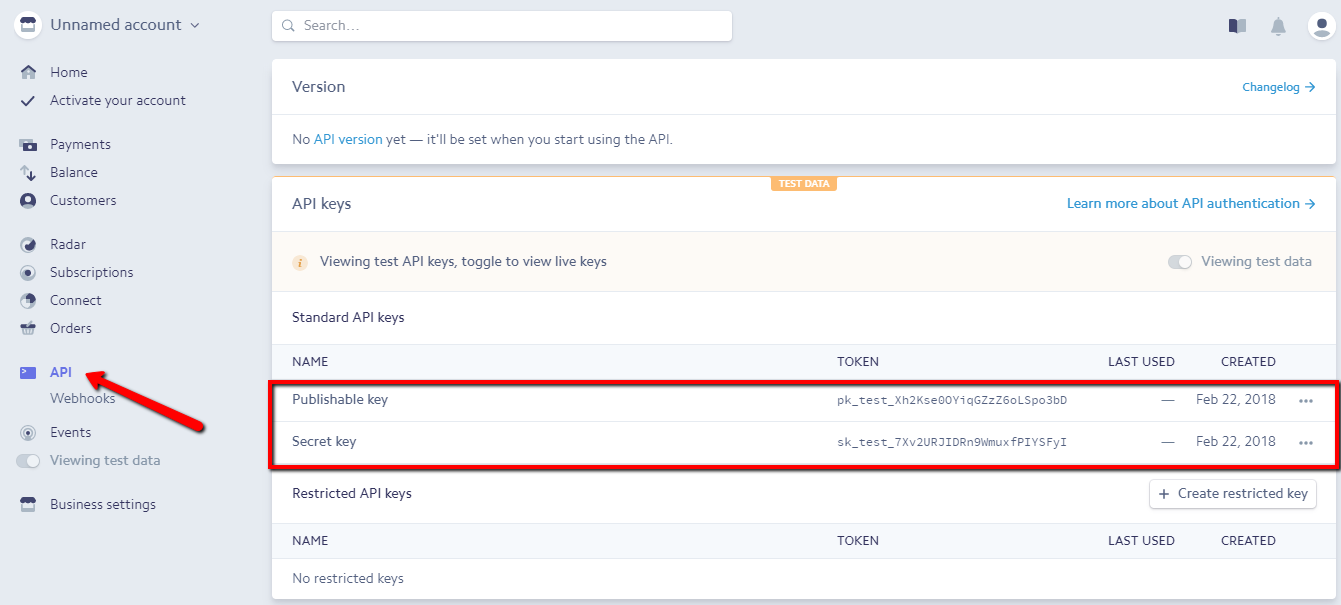Click into the Search field
Image resolution: width=1341 pixels, height=605 pixels.
click(x=501, y=26)
